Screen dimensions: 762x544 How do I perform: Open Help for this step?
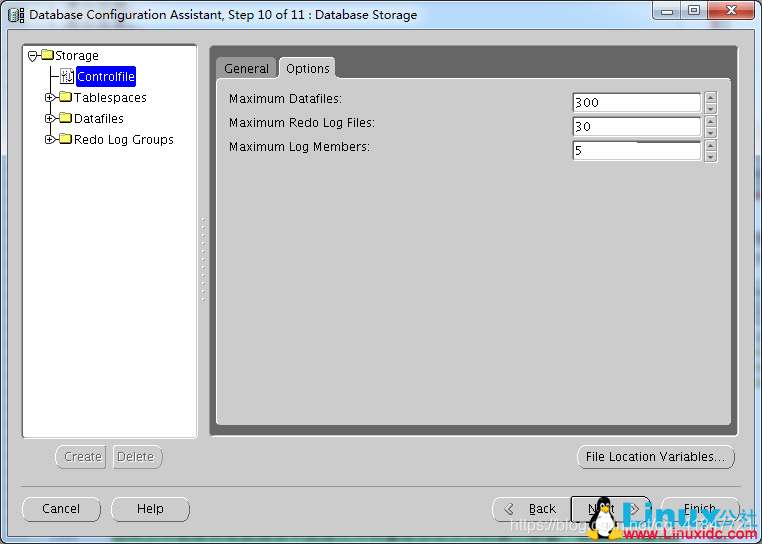pyautogui.click(x=150, y=509)
